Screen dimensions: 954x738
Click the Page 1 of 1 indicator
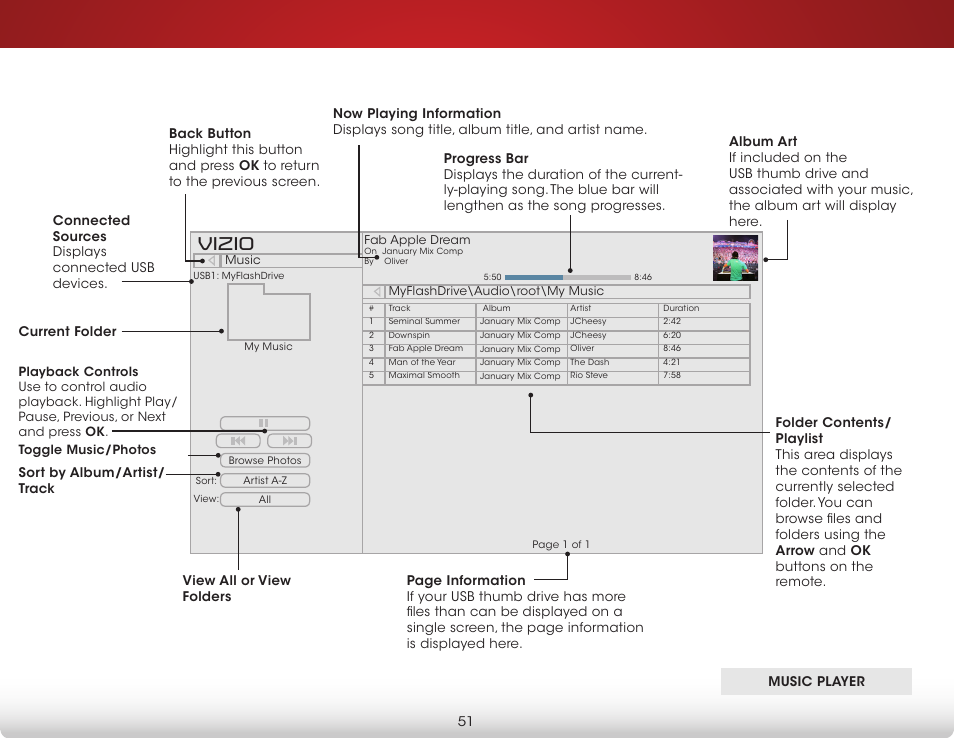point(560,545)
